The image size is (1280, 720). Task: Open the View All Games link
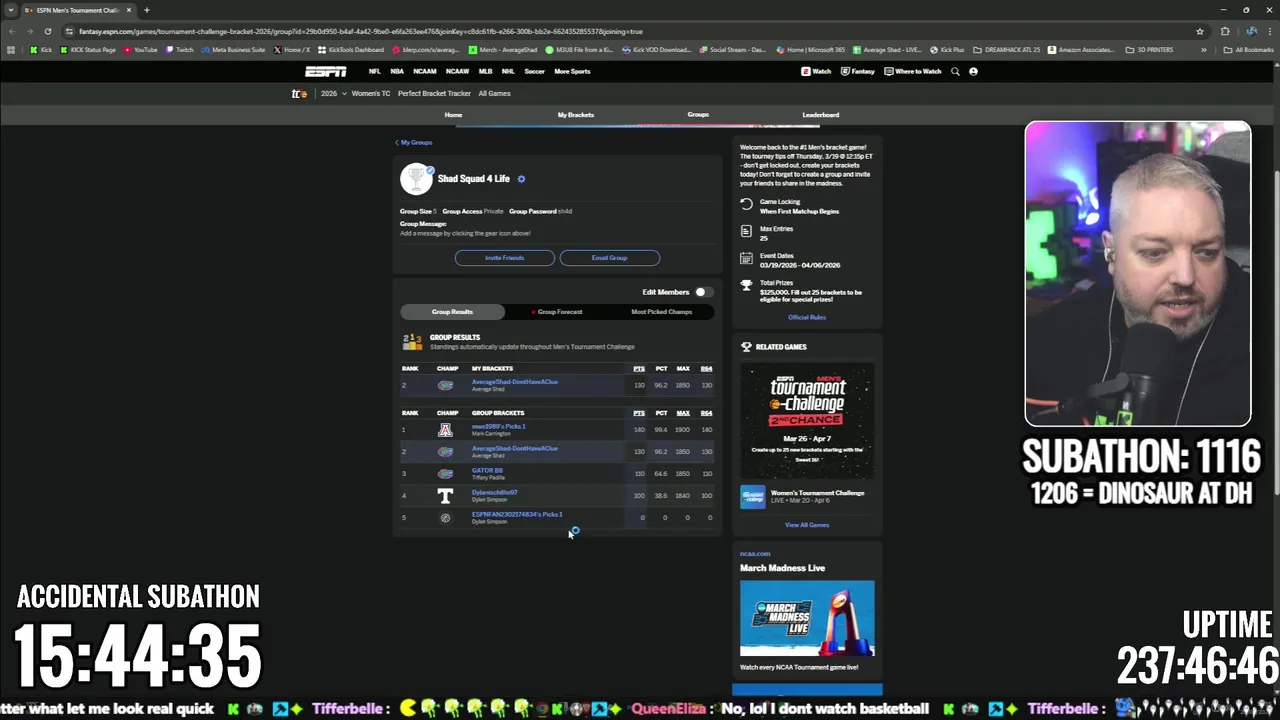point(807,525)
